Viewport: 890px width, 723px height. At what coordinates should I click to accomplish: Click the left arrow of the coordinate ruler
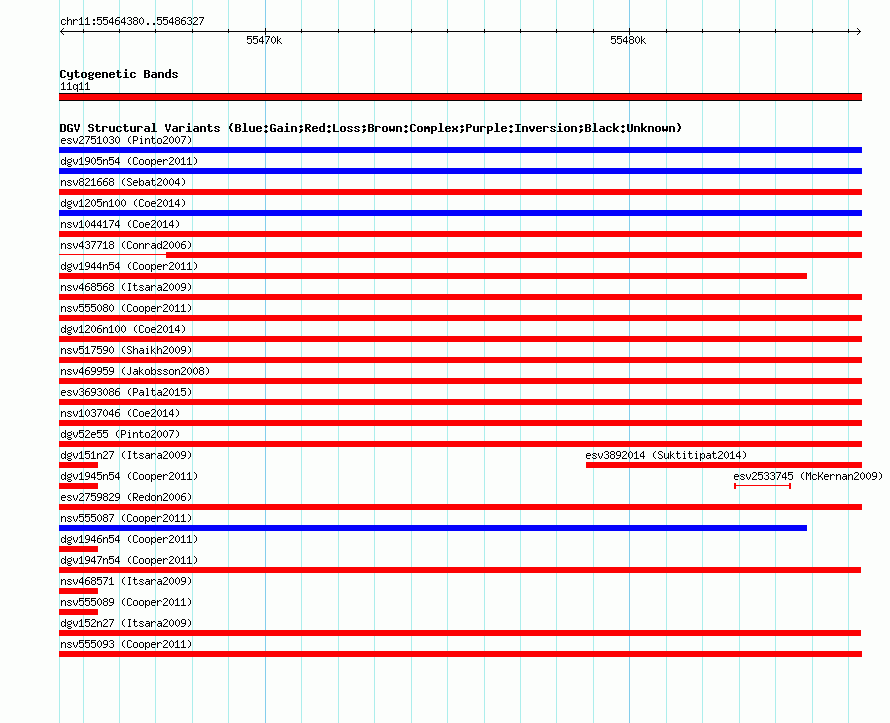tap(62, 31)
